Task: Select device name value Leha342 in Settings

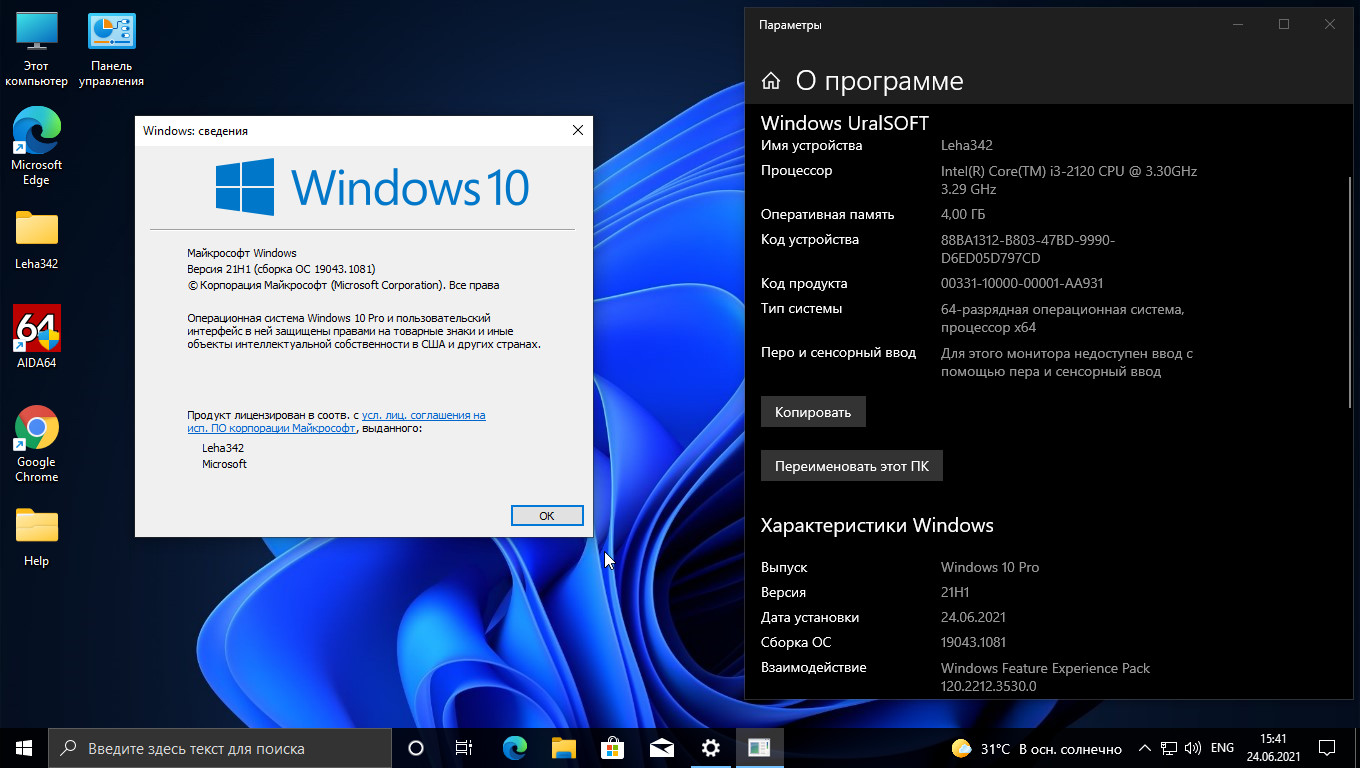Action: 967,145
